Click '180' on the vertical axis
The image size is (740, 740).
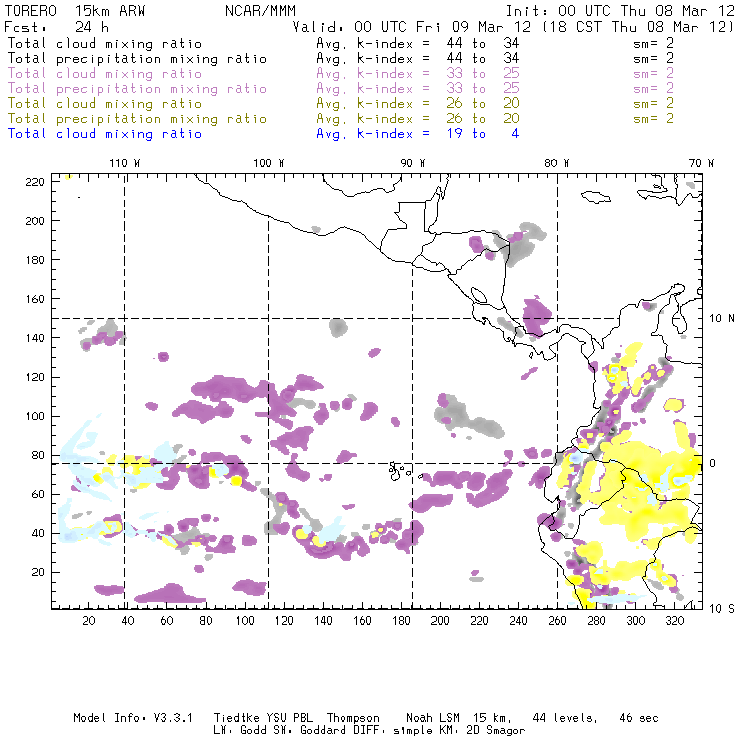tap(35, 260)
